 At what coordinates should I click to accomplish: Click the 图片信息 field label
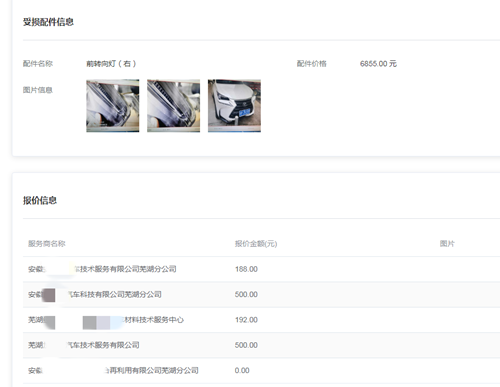point(38,90)
